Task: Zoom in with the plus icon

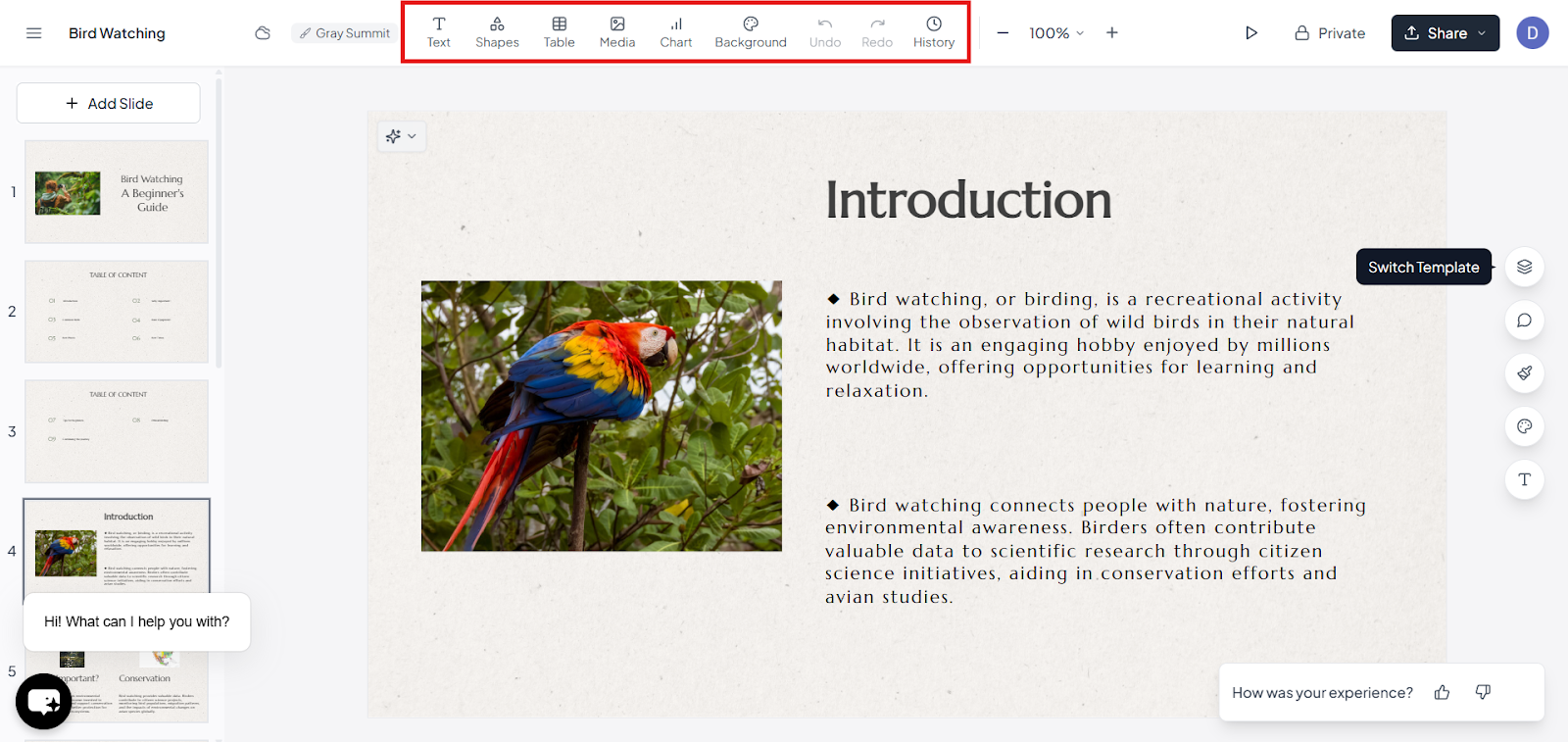Action: [1112, 33]
